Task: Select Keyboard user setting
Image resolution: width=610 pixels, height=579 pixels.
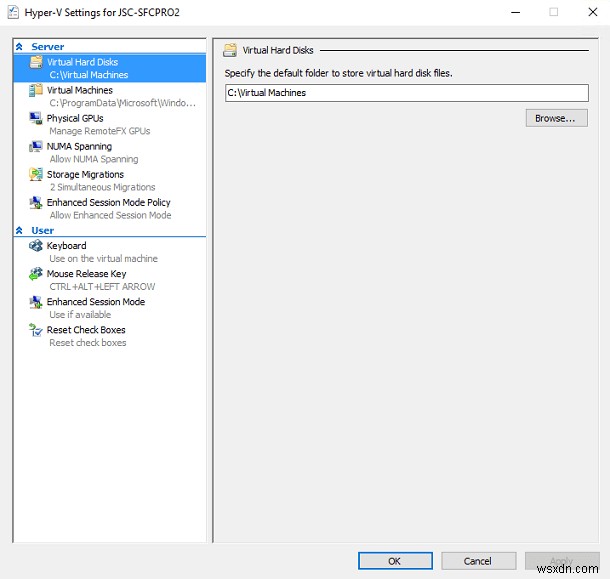Action: [110, 252]
